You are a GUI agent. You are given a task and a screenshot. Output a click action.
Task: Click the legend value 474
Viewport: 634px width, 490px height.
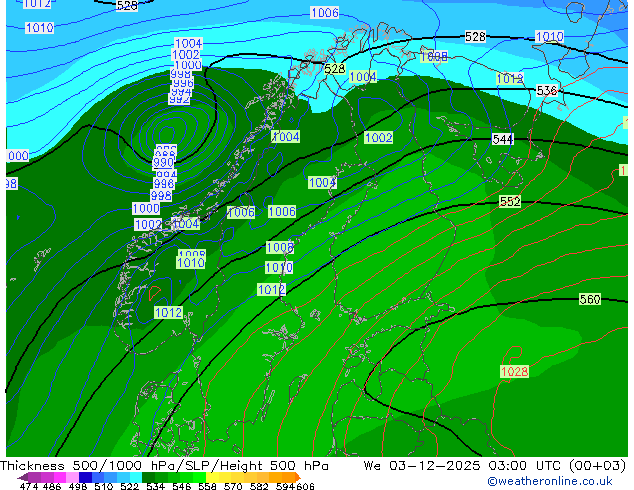(29, 486)
